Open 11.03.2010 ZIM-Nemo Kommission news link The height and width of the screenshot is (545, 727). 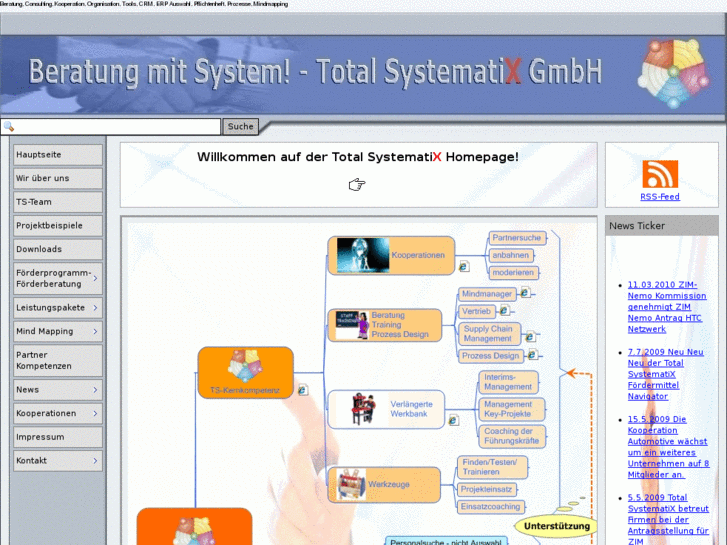tap(667, 307)
